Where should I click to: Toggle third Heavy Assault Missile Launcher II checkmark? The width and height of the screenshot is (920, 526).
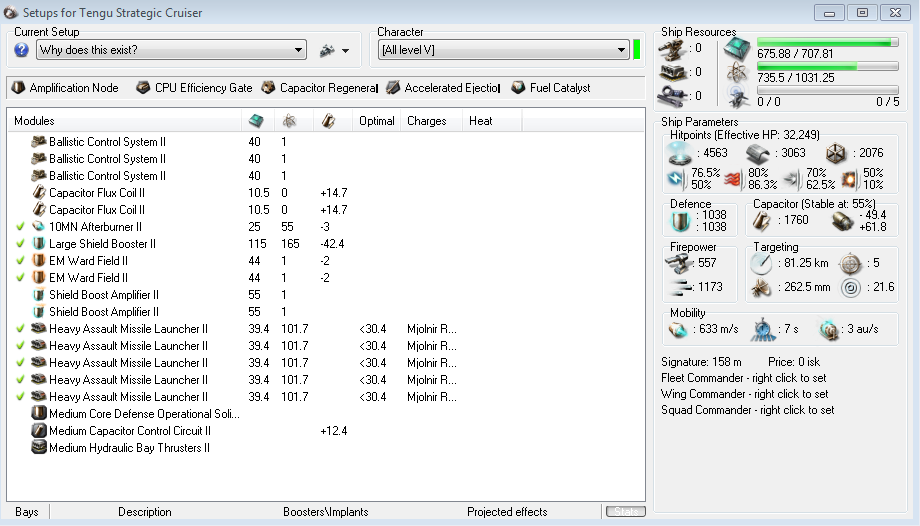click(x=21, y=363)
